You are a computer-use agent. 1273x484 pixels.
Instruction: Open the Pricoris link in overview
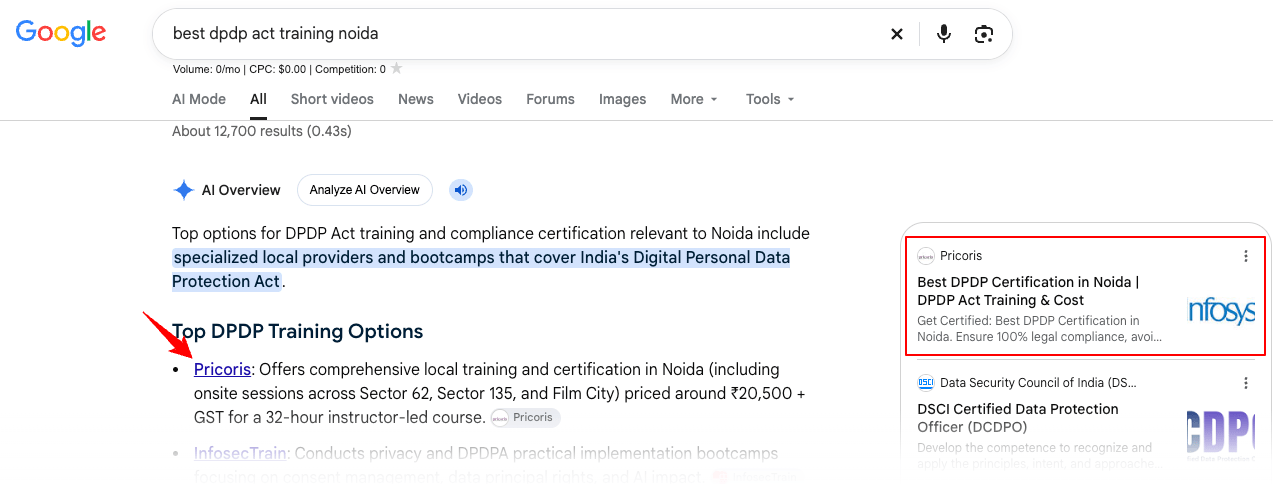[x=222, y=369]
